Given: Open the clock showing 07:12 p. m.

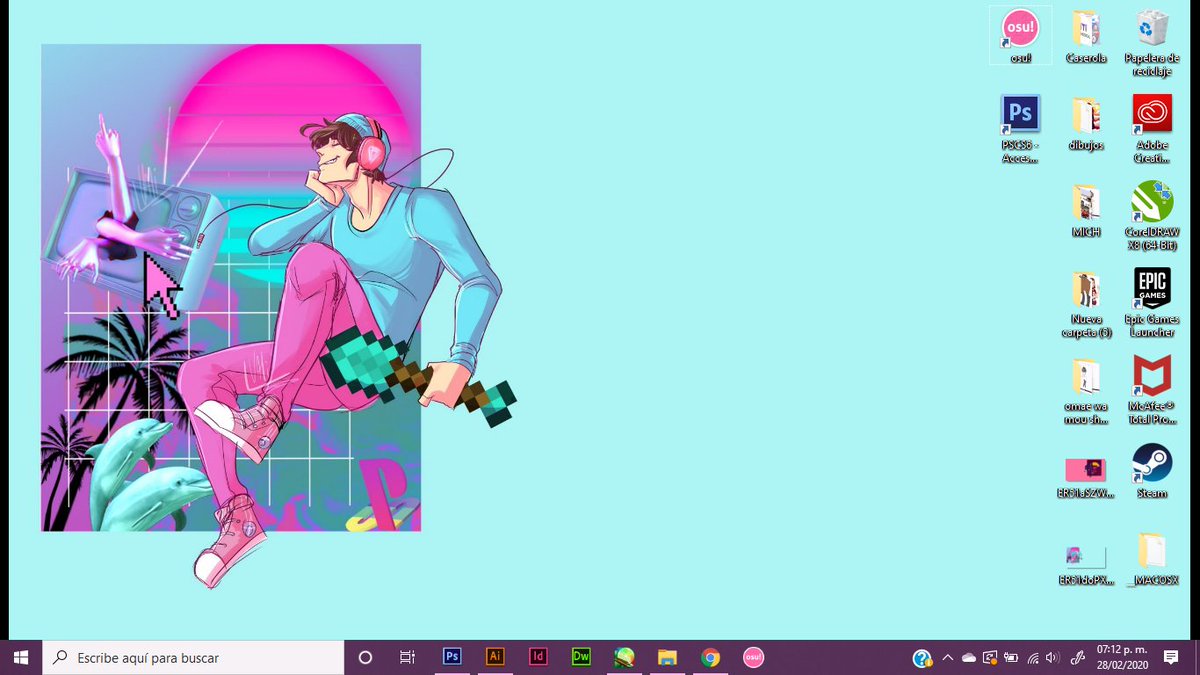Looking at the screenshot, I should click(x=1122, y=657).
